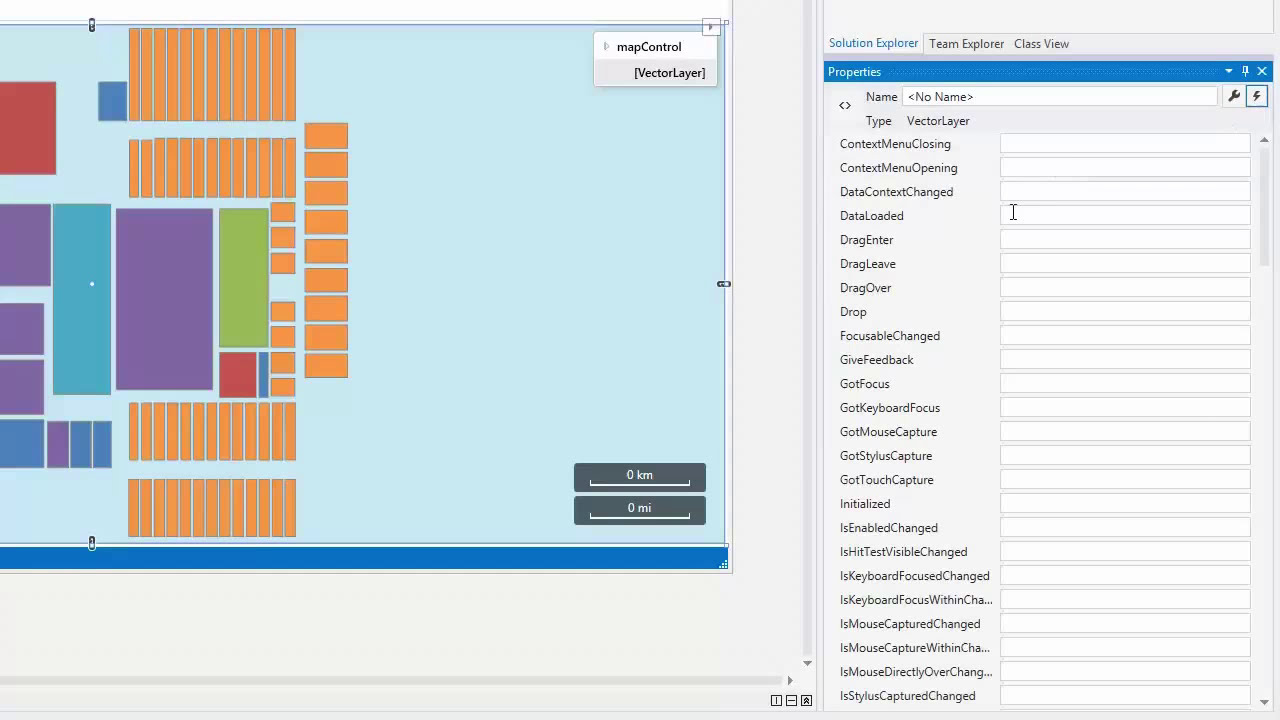Select mapControl in the element tree

tap(649, 47)
